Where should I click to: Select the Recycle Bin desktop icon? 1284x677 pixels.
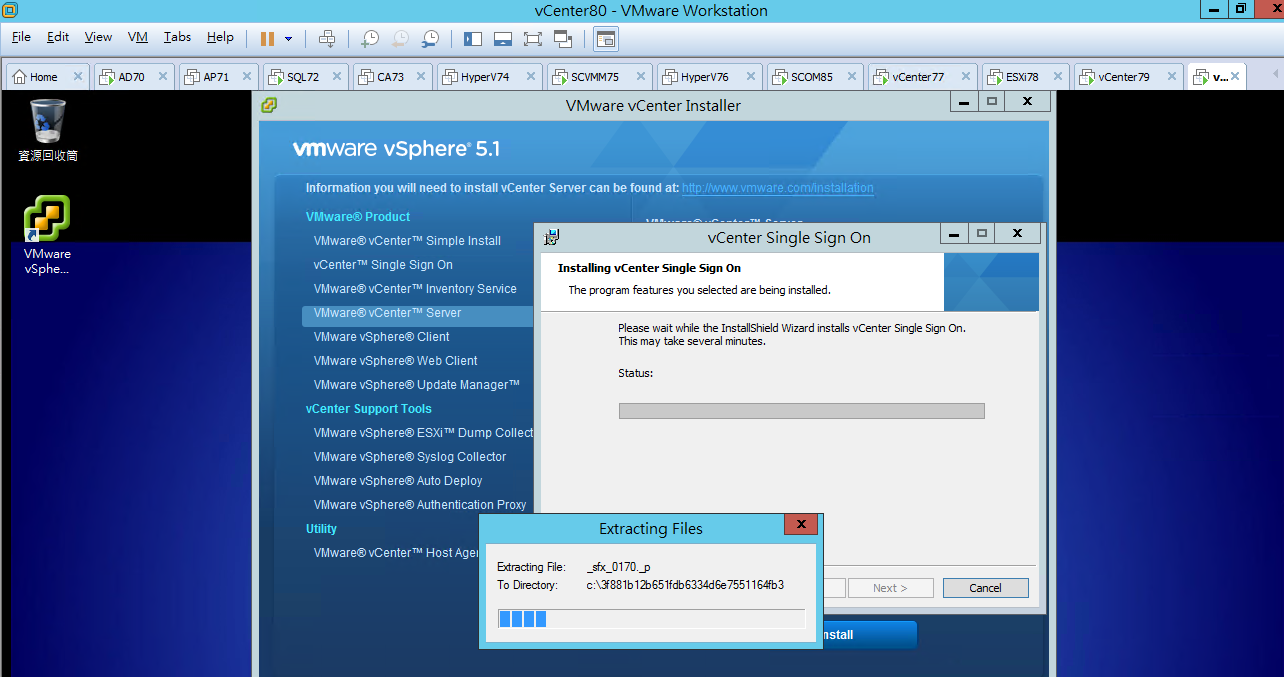(x=48, y=130)
